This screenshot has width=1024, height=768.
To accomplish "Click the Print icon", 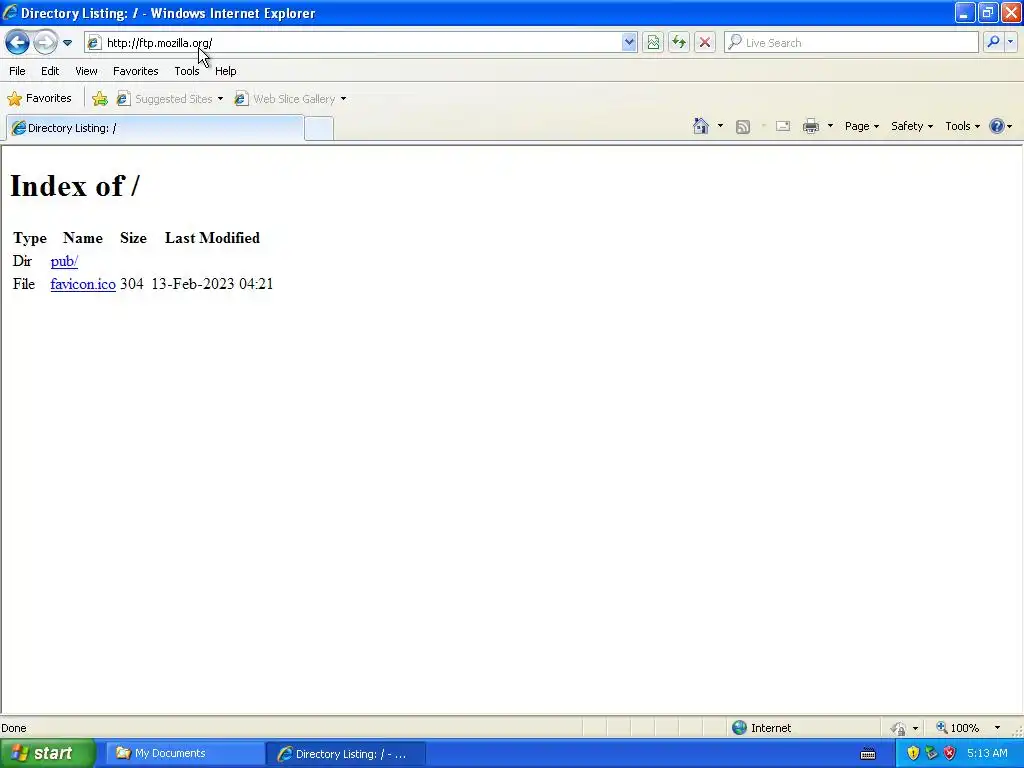I will [811, 127].
